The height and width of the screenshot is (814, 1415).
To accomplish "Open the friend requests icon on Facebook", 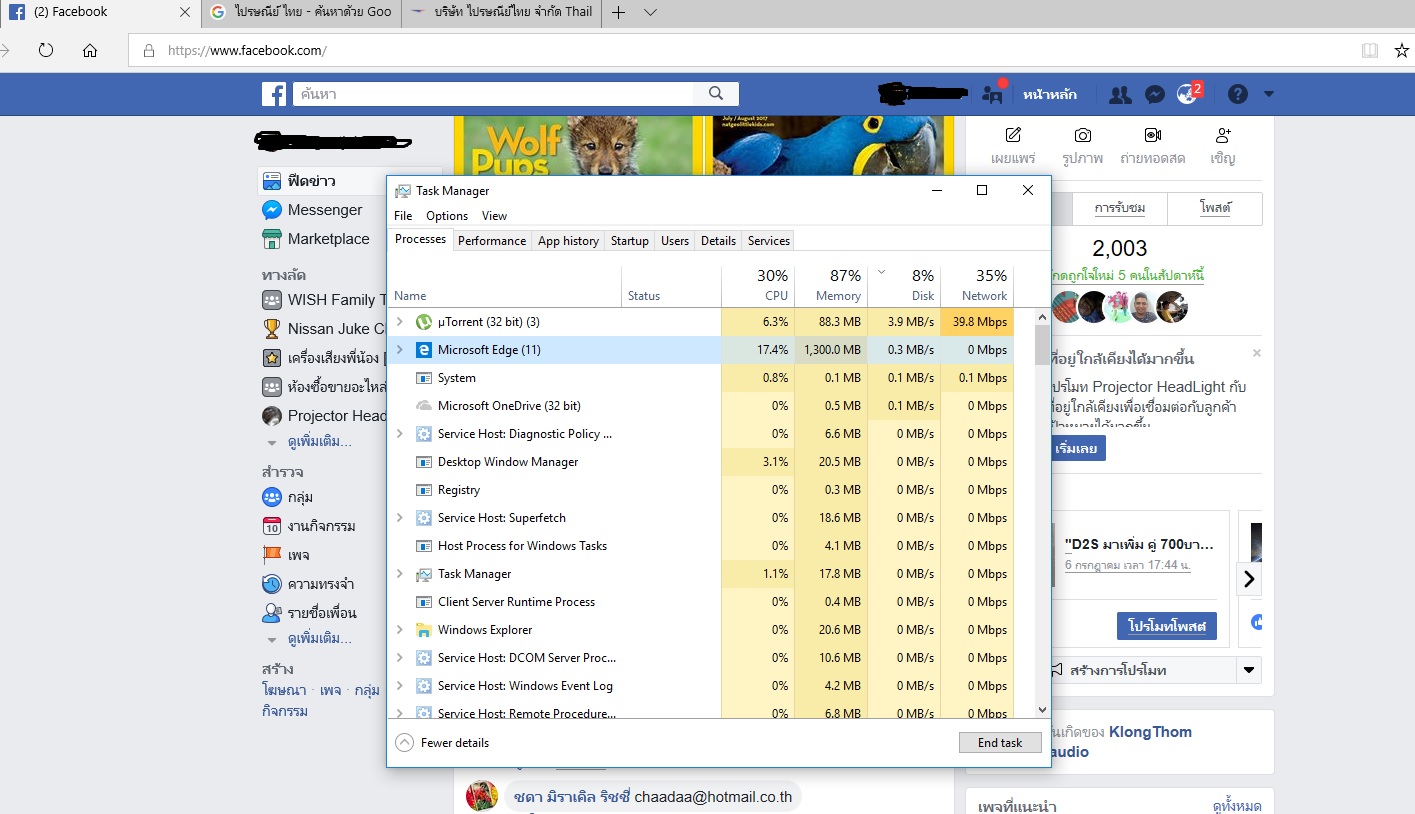I will pyautogui.click(x=1120, y=94).
